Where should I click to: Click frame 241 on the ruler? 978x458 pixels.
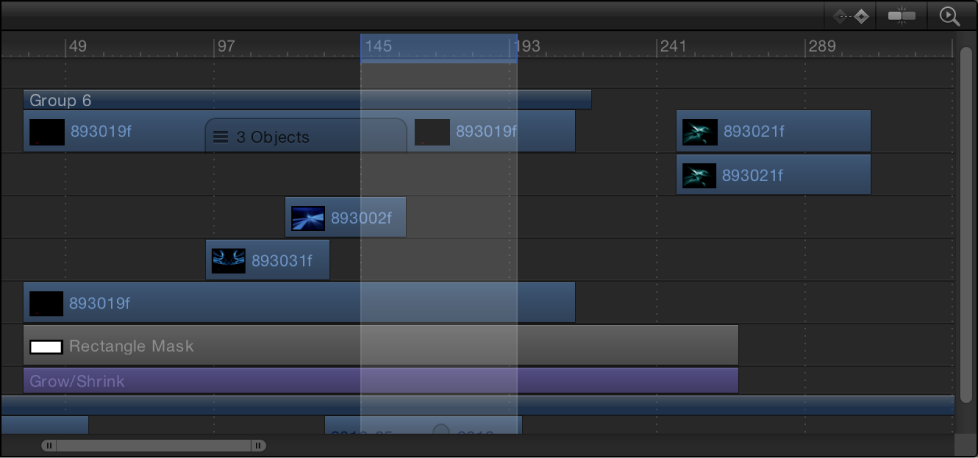[x=673, y=46]
